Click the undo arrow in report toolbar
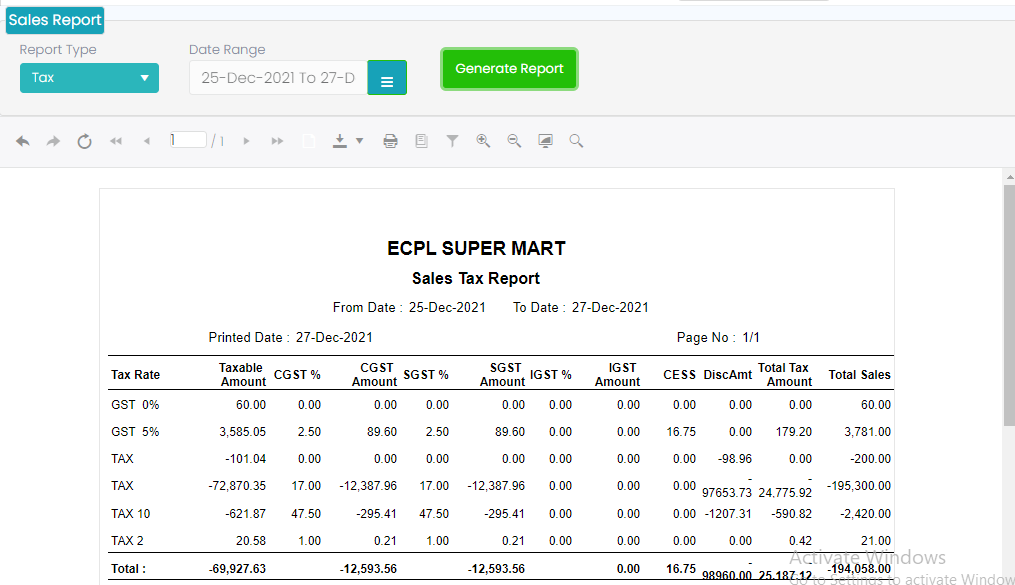 click(23, 142)
